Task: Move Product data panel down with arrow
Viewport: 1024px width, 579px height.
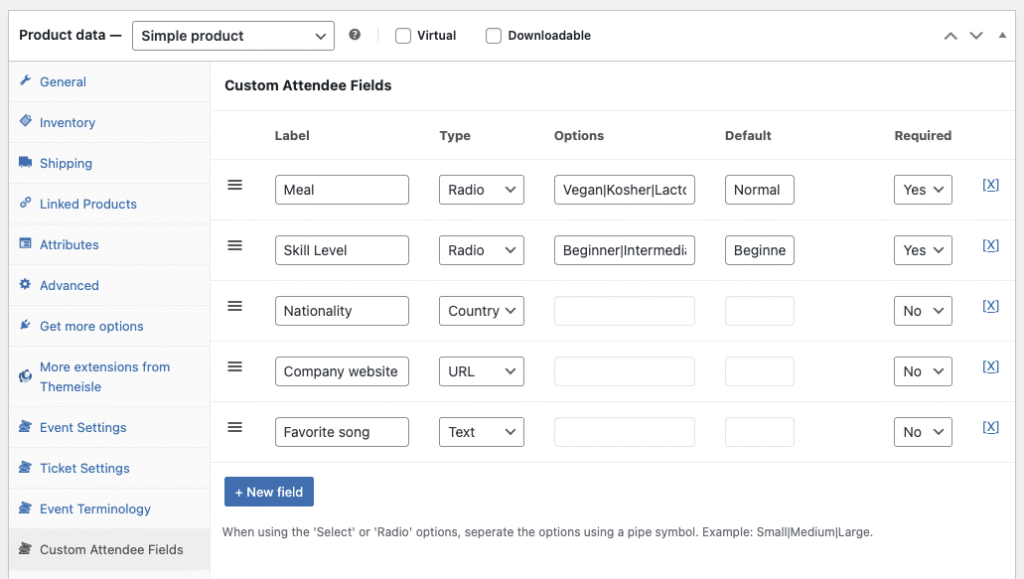Action: tap(976, 35)
